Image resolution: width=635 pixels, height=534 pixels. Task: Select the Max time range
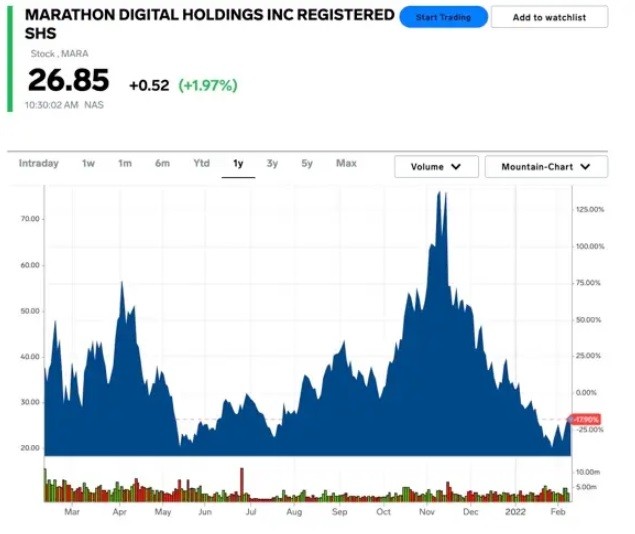[346, 163]
